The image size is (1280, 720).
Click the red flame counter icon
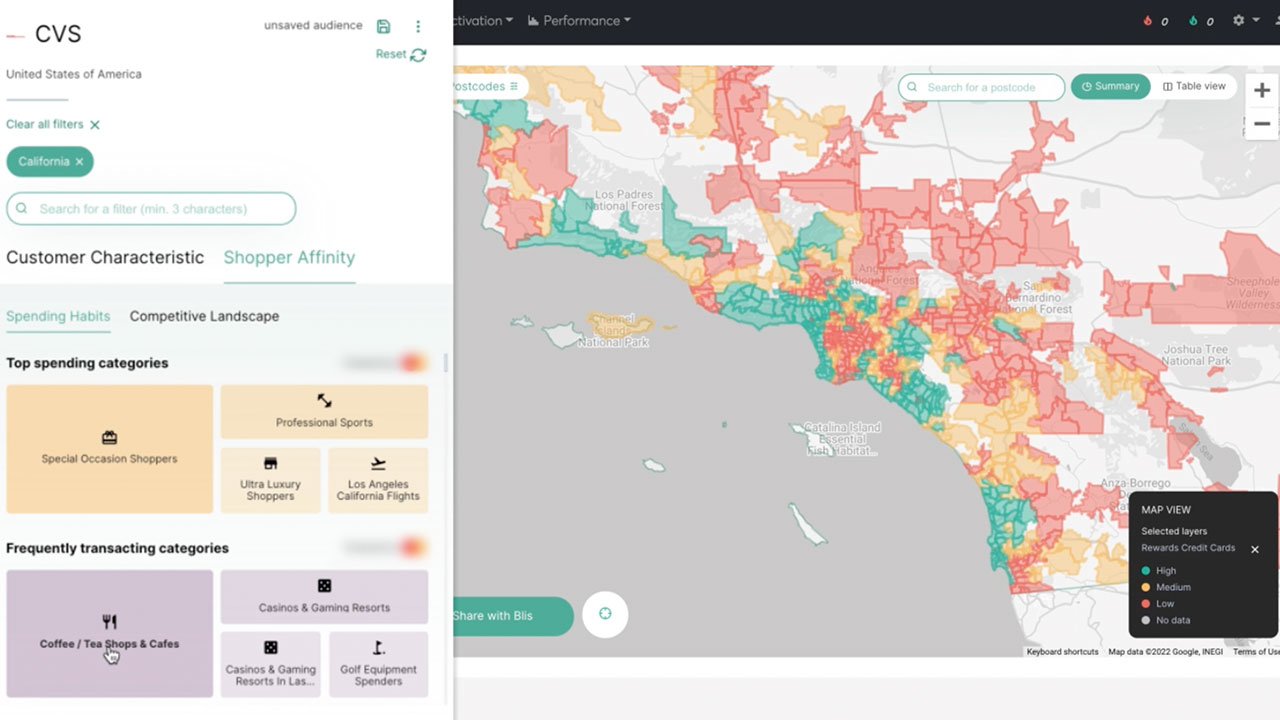click(1147, 20)
